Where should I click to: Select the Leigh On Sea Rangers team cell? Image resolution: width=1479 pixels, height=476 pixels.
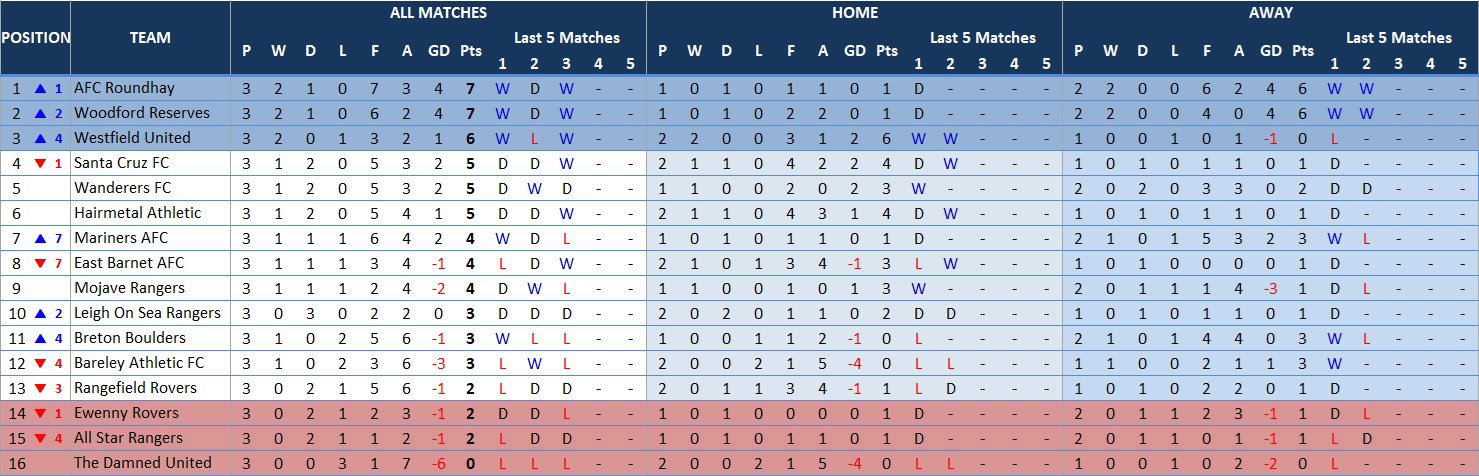click(150, 313)
